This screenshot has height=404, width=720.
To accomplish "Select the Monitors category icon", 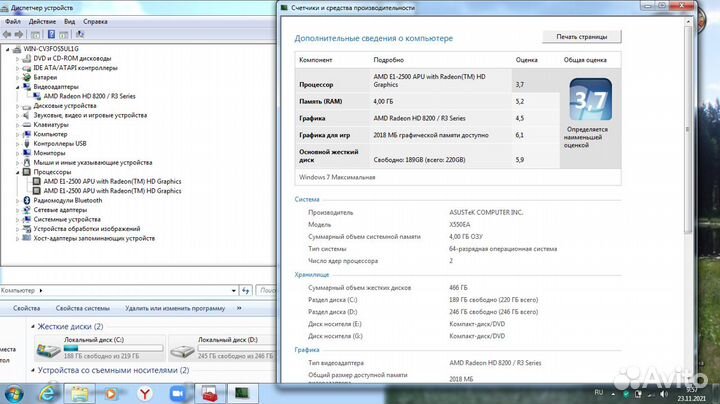I will (27, 153).
